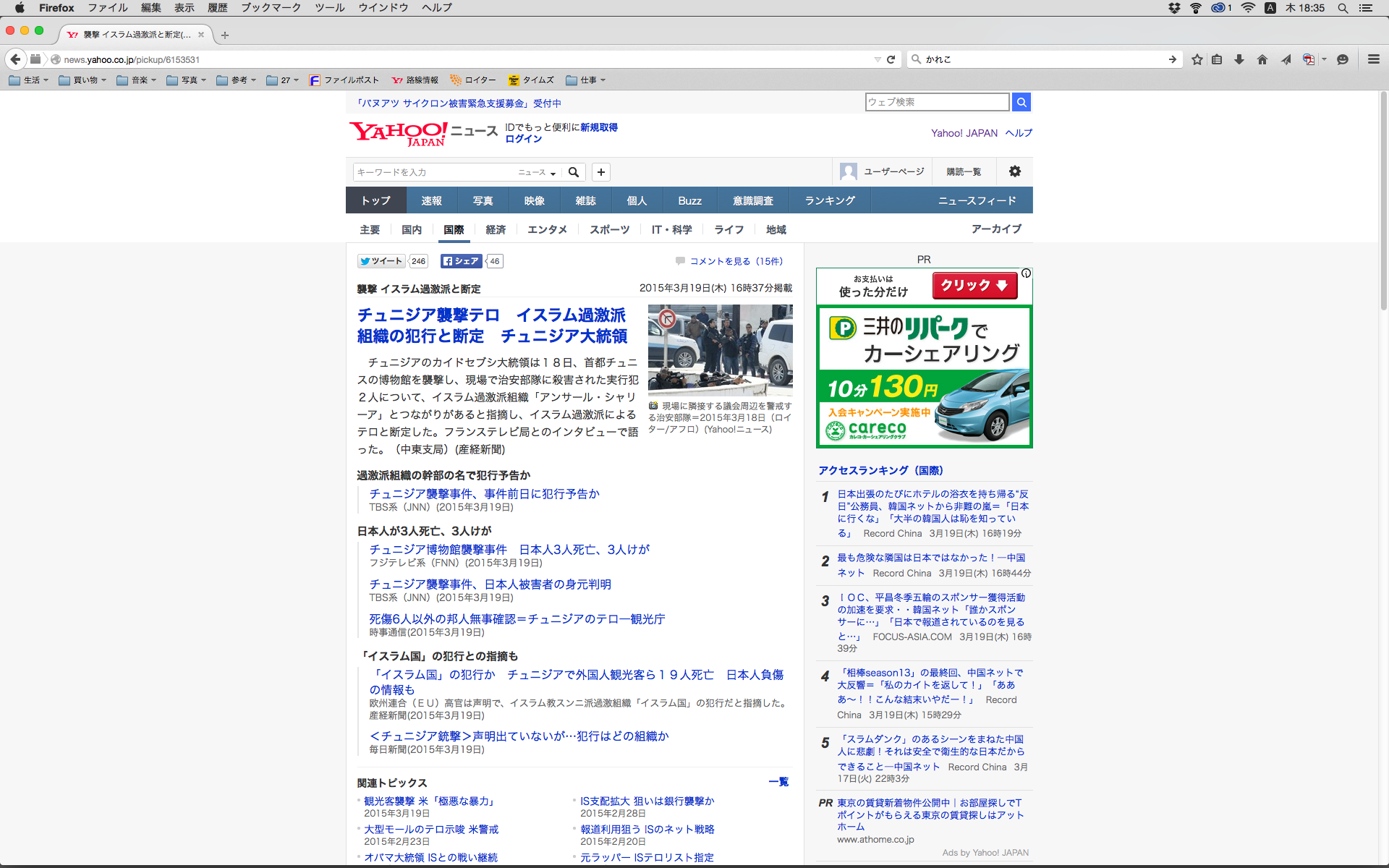
Task: Open the ブックマーク menu in menu bar
Action: coord(271,8)
